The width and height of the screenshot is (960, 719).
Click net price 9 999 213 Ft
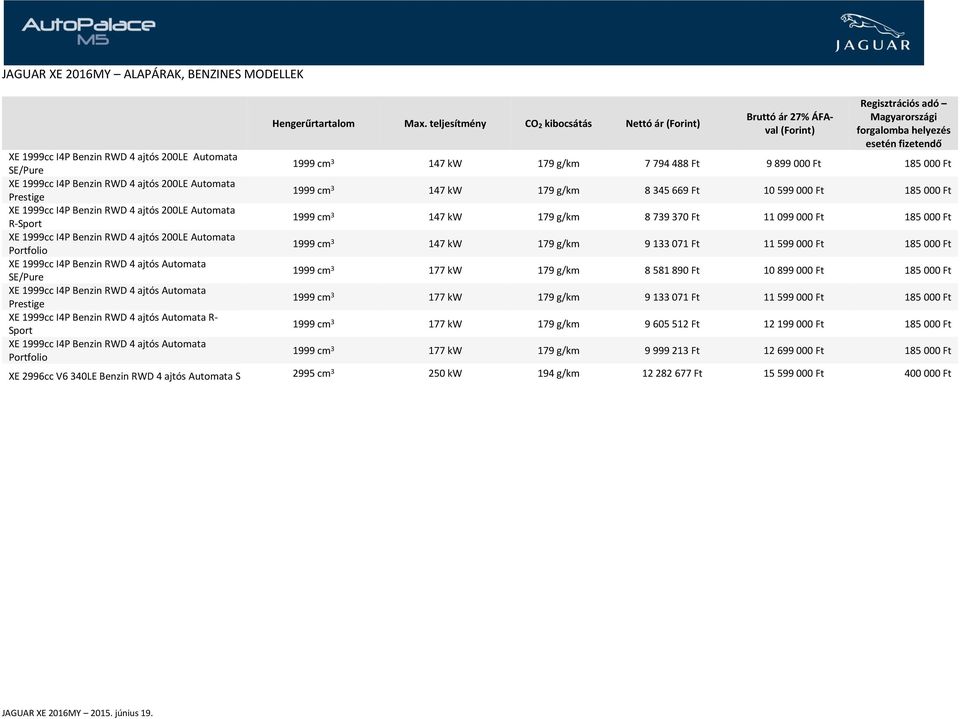click(x=672, y=350)
